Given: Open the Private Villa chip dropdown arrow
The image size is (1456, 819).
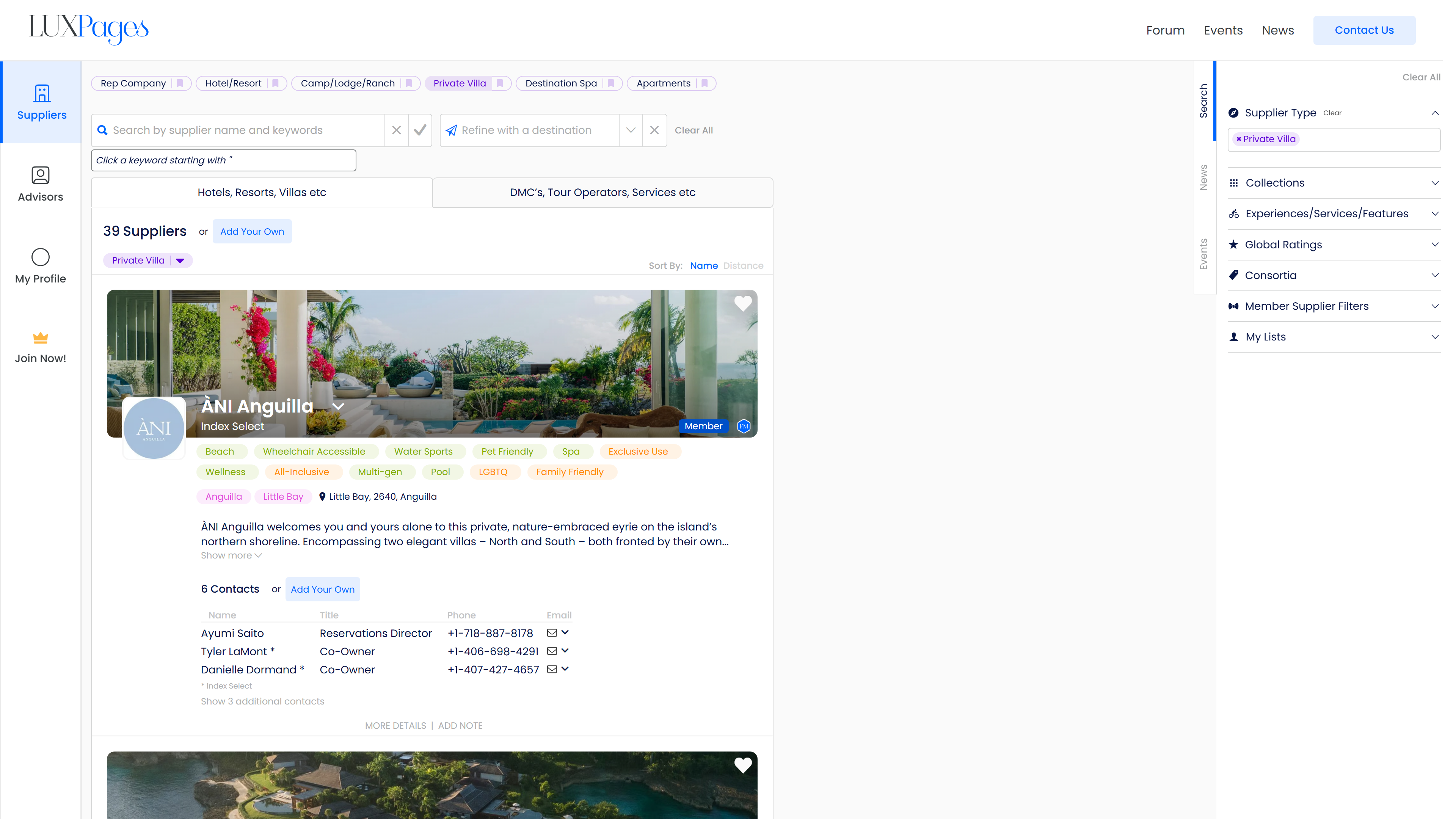Looking at the screenshot, I should pyautogui.click(x=180, y=260).
